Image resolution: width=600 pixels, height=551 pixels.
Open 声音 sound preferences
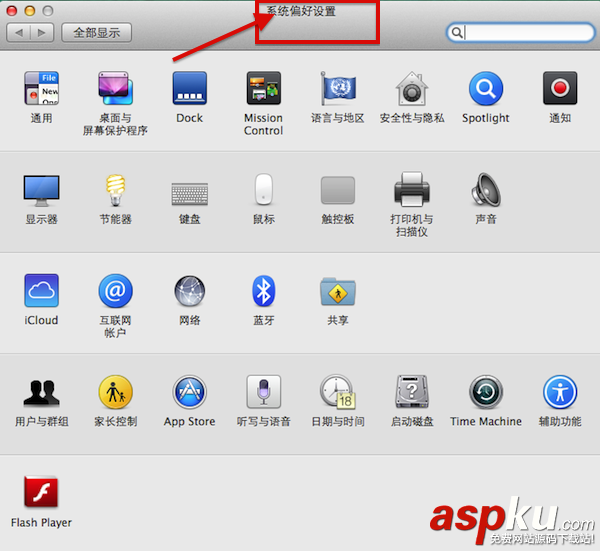pos(486,189)
